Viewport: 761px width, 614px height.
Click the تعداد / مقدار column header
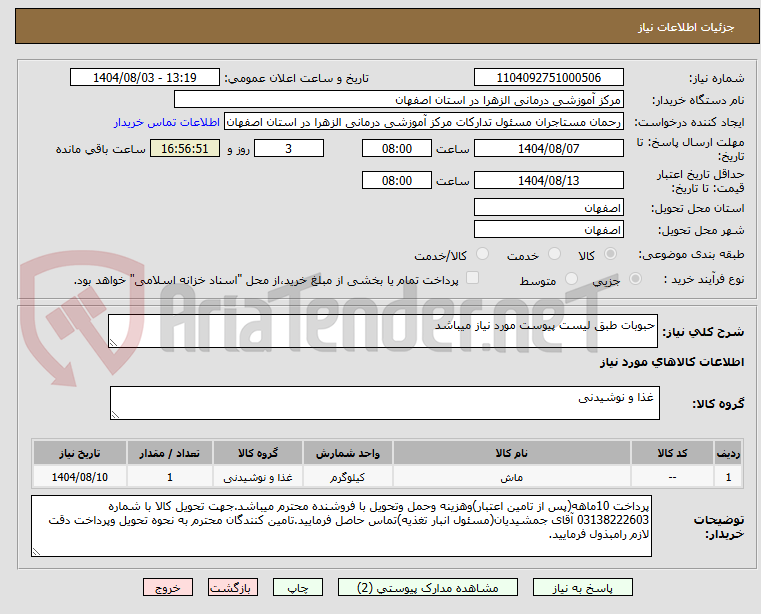pos(169,453)
